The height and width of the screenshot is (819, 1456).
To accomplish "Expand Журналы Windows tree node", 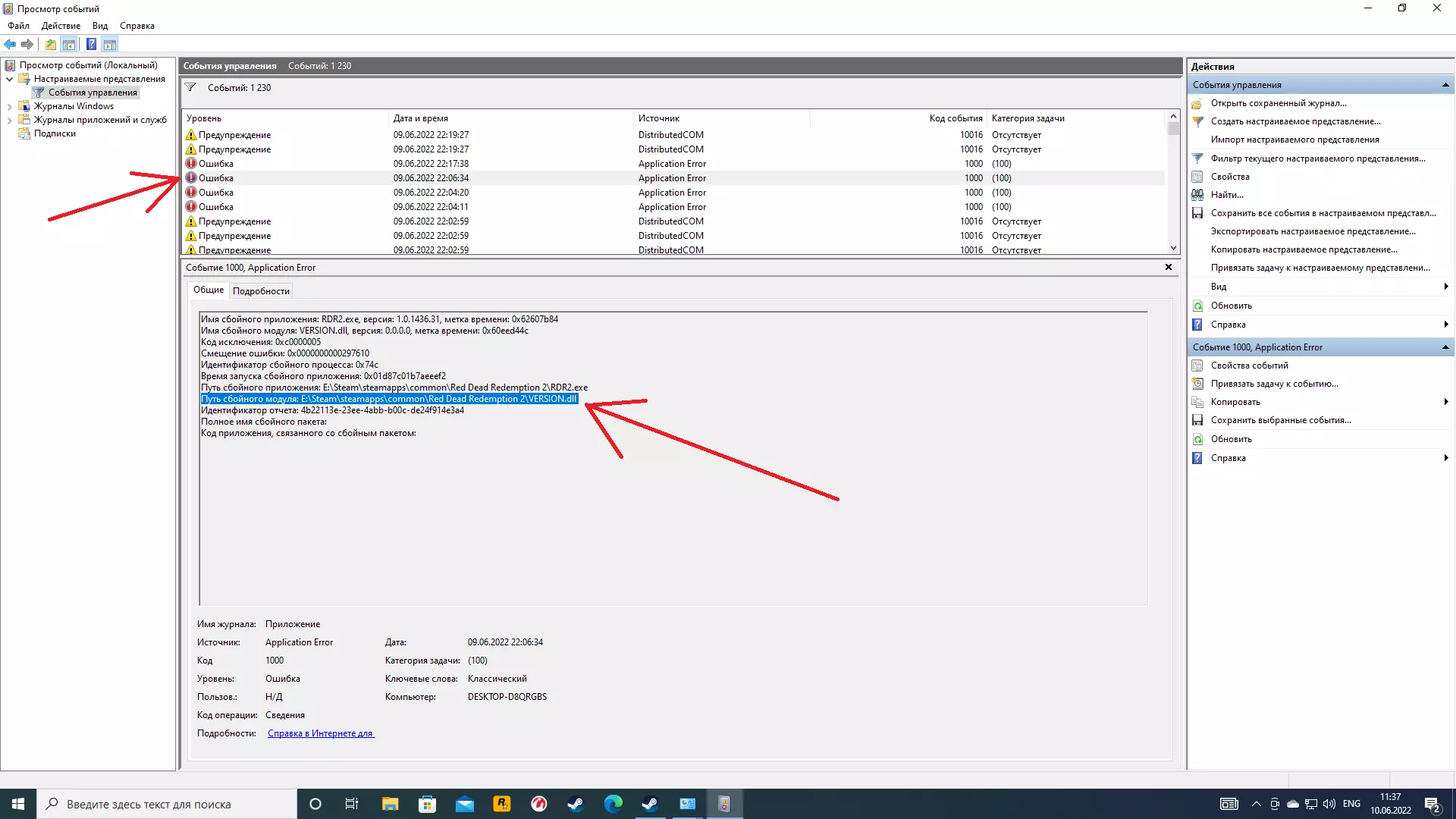I will (x=9, y=107).
